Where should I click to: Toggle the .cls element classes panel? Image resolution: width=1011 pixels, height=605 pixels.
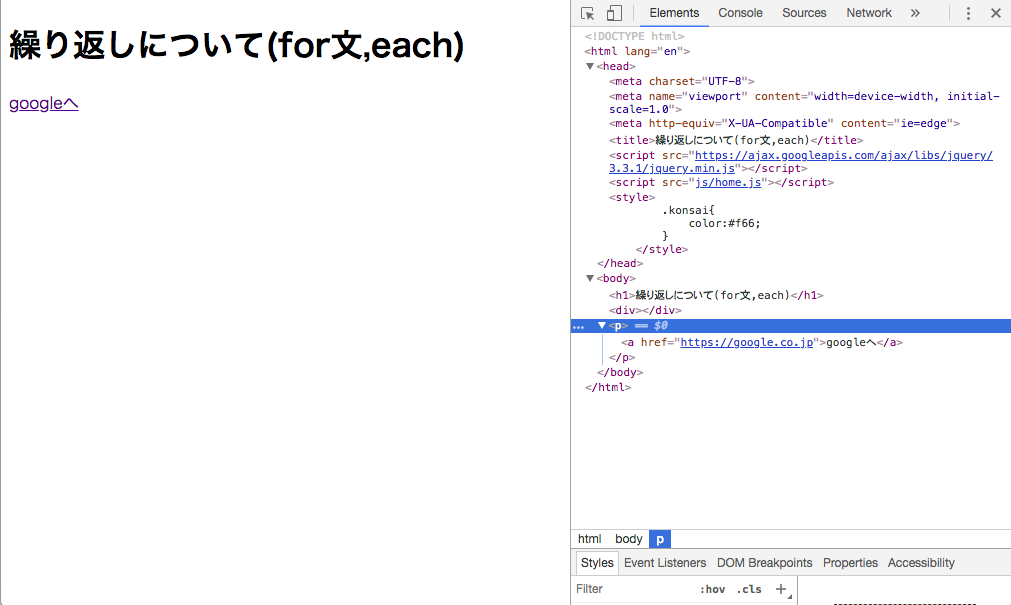pos(749,590)
